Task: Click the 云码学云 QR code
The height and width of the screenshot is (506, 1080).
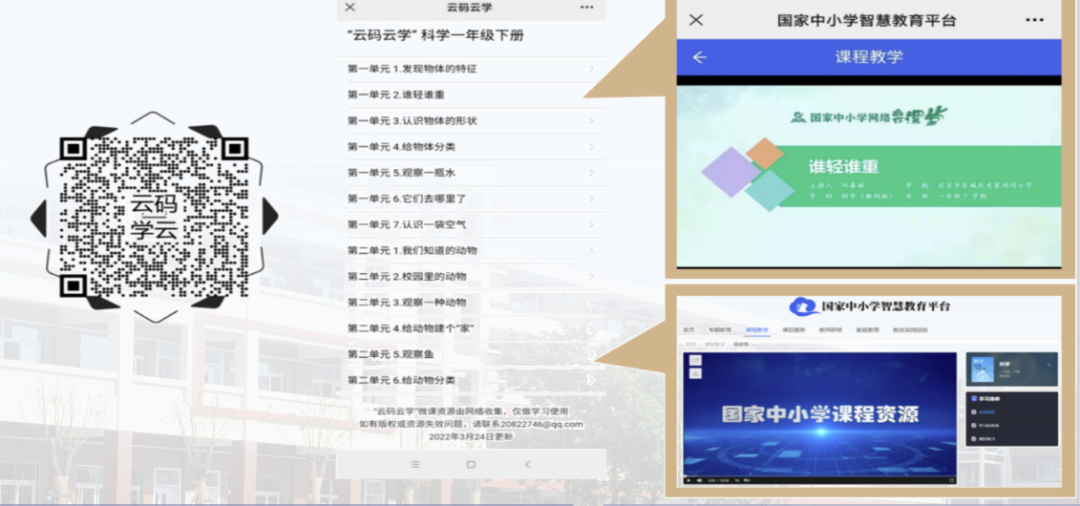Action: 154,217
